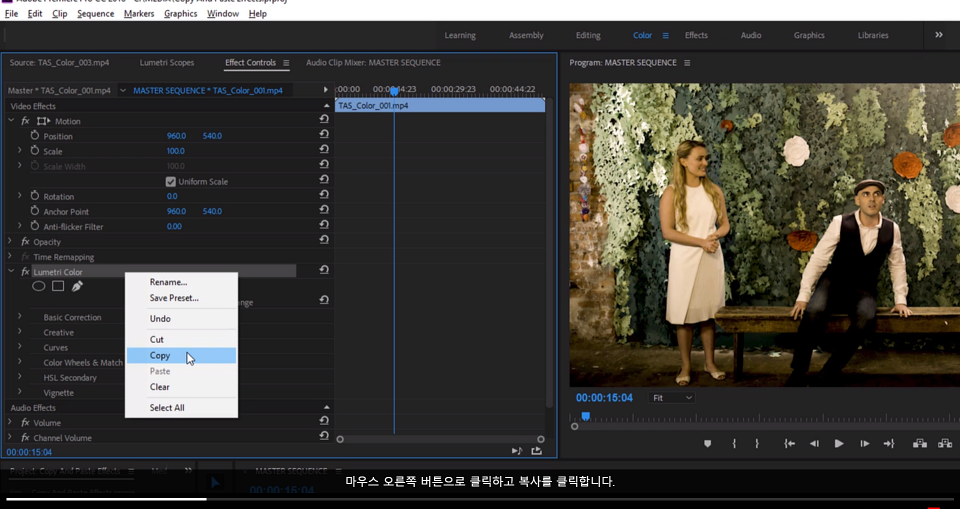Choose Copy in the context menu
Screen dimensions: 960x509
point(181,355)
